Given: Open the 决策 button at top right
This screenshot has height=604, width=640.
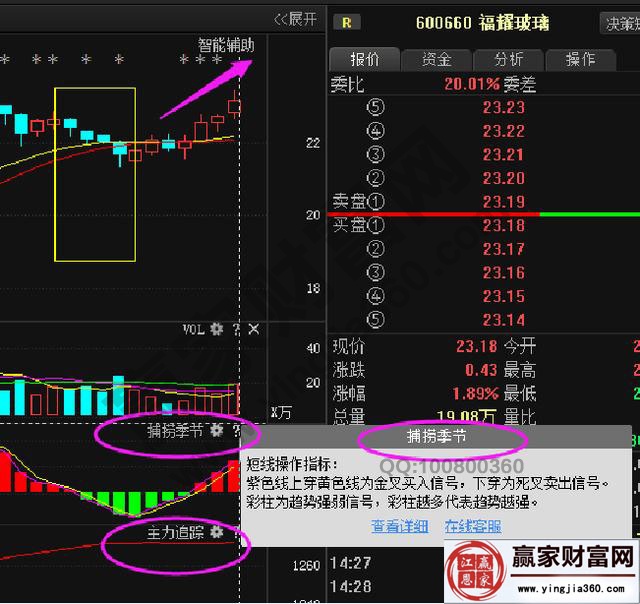Looking at the screenshot, I should (620, 24).
